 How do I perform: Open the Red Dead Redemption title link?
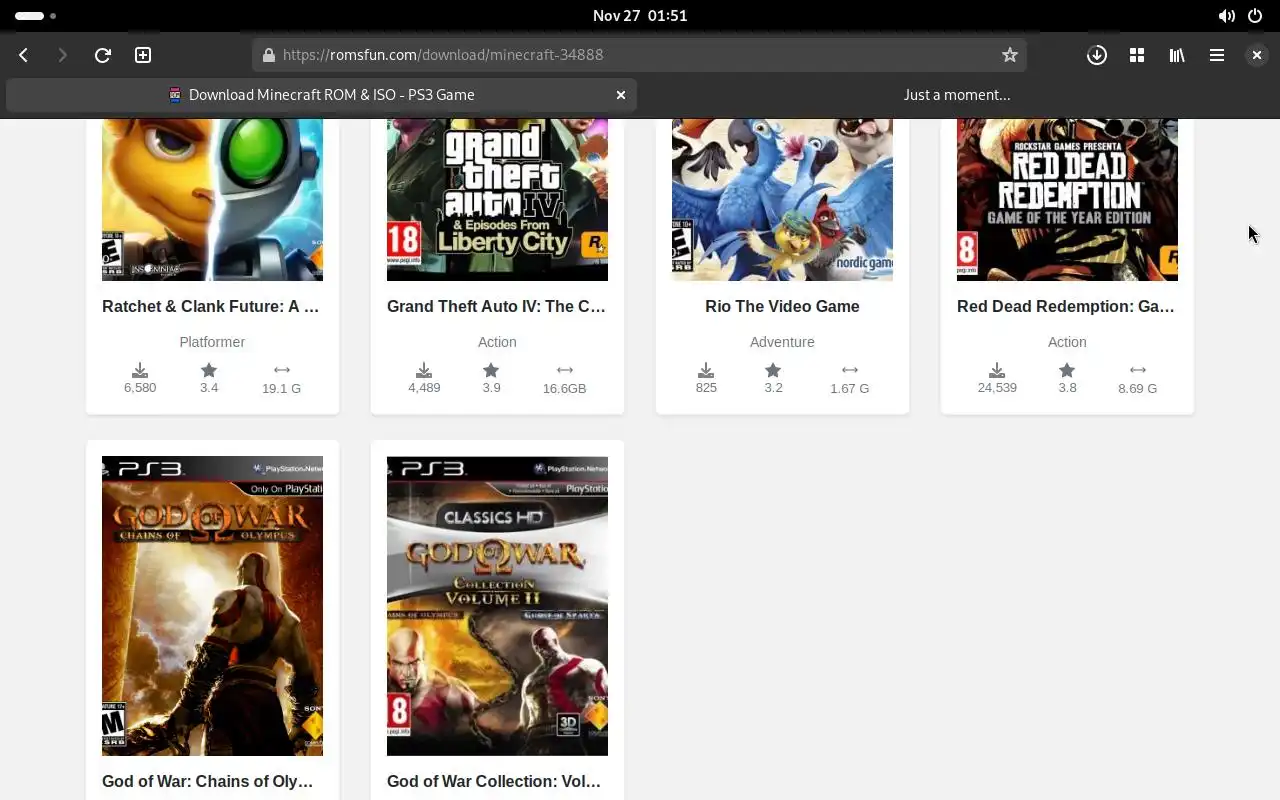[1066, 306]
